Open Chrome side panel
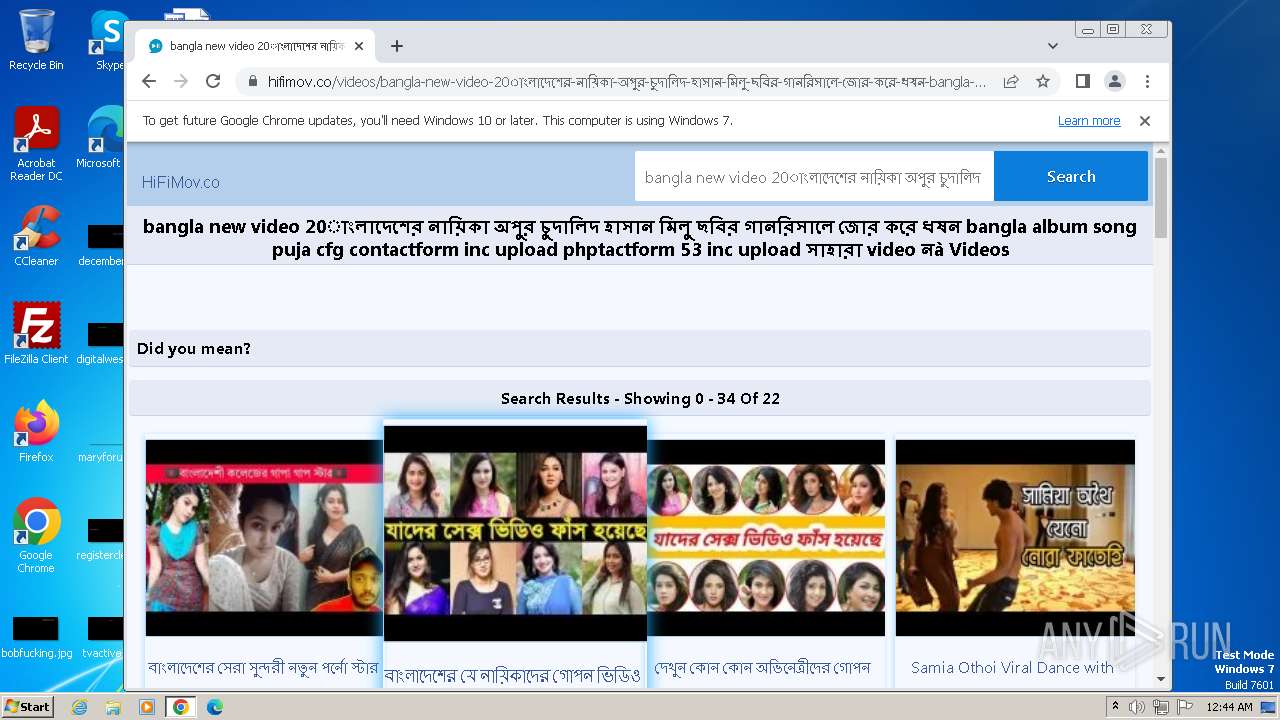 pyautogui.click(x=1082, y=81)
